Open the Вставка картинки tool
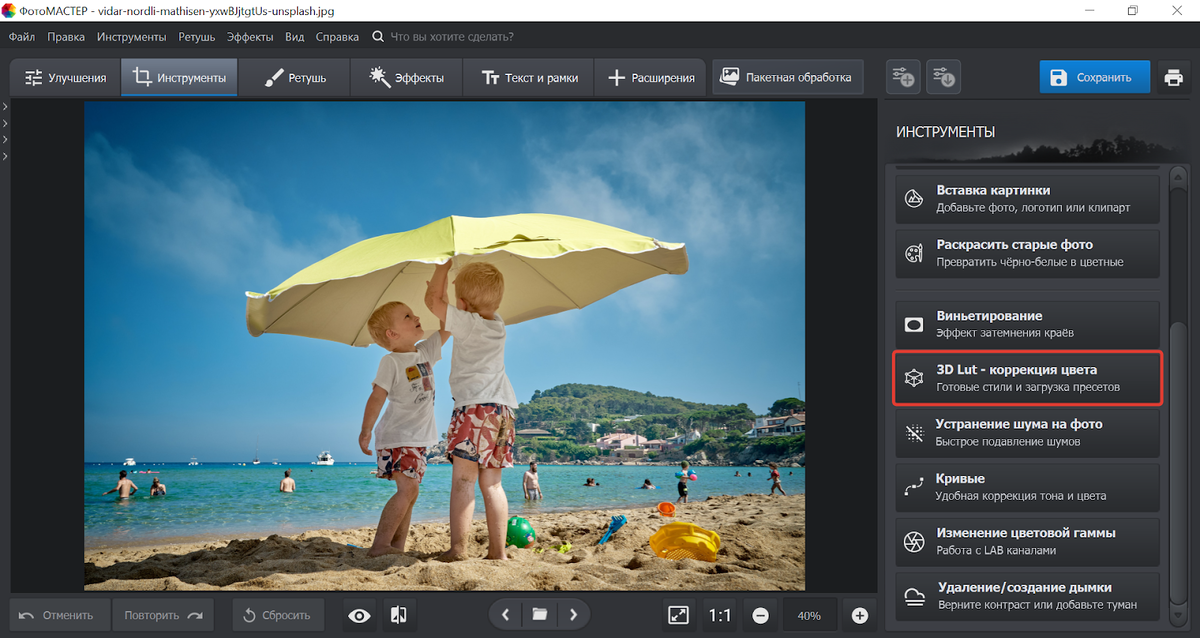 (1027, 198)
